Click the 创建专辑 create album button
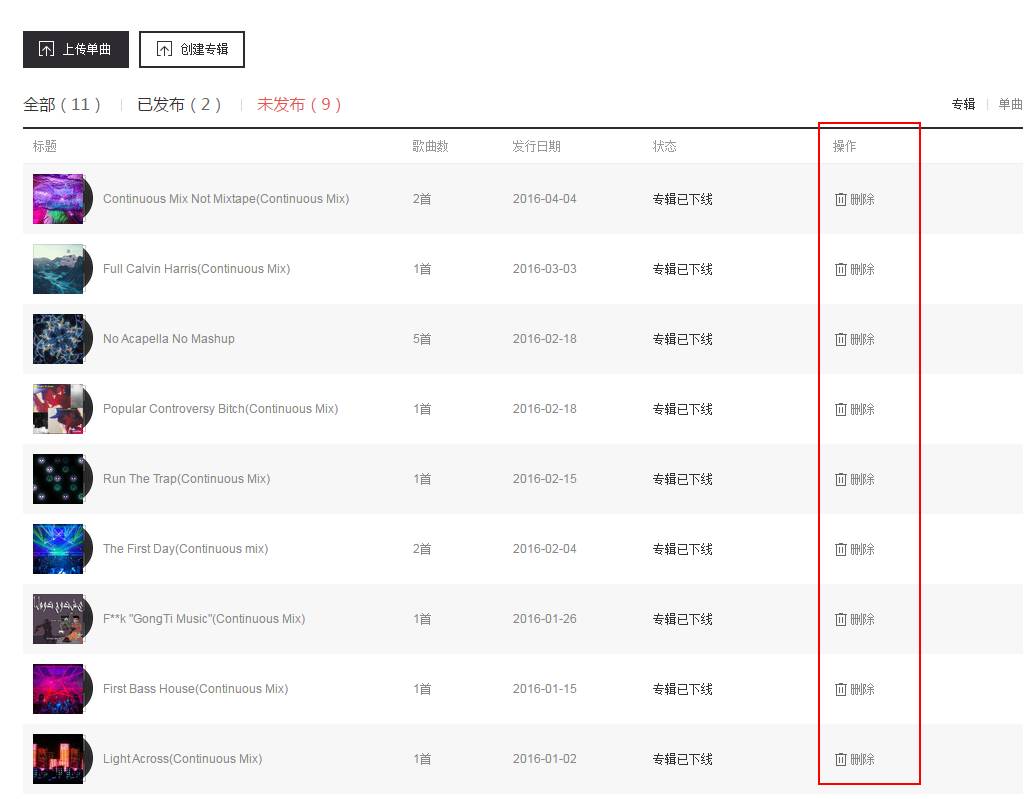Viewport: 1030px width, 799px height. tap(192, 49)
